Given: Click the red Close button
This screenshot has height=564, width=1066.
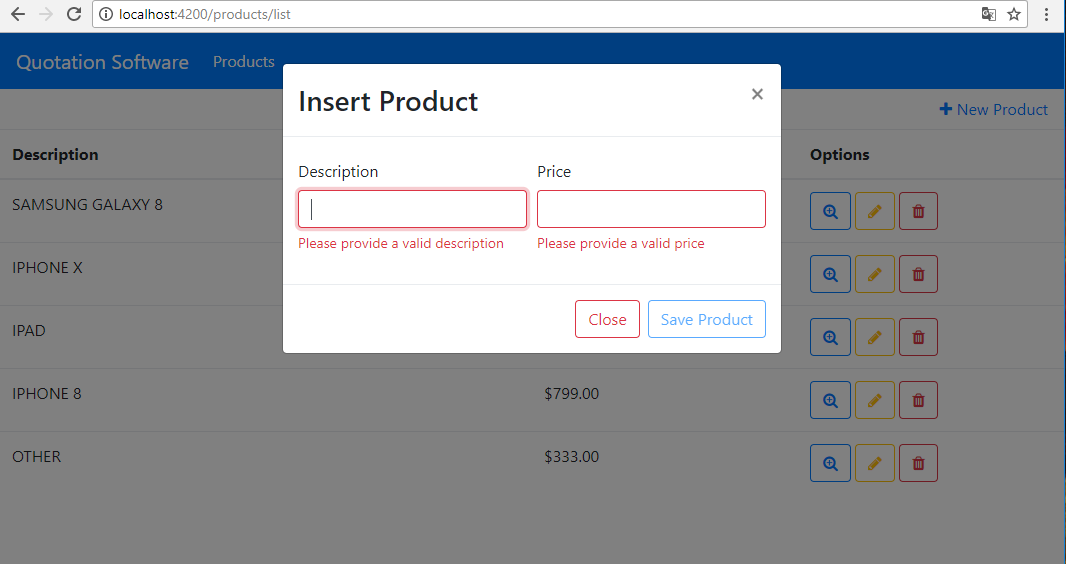Looking at the screenshot, I should pos(607,319).
